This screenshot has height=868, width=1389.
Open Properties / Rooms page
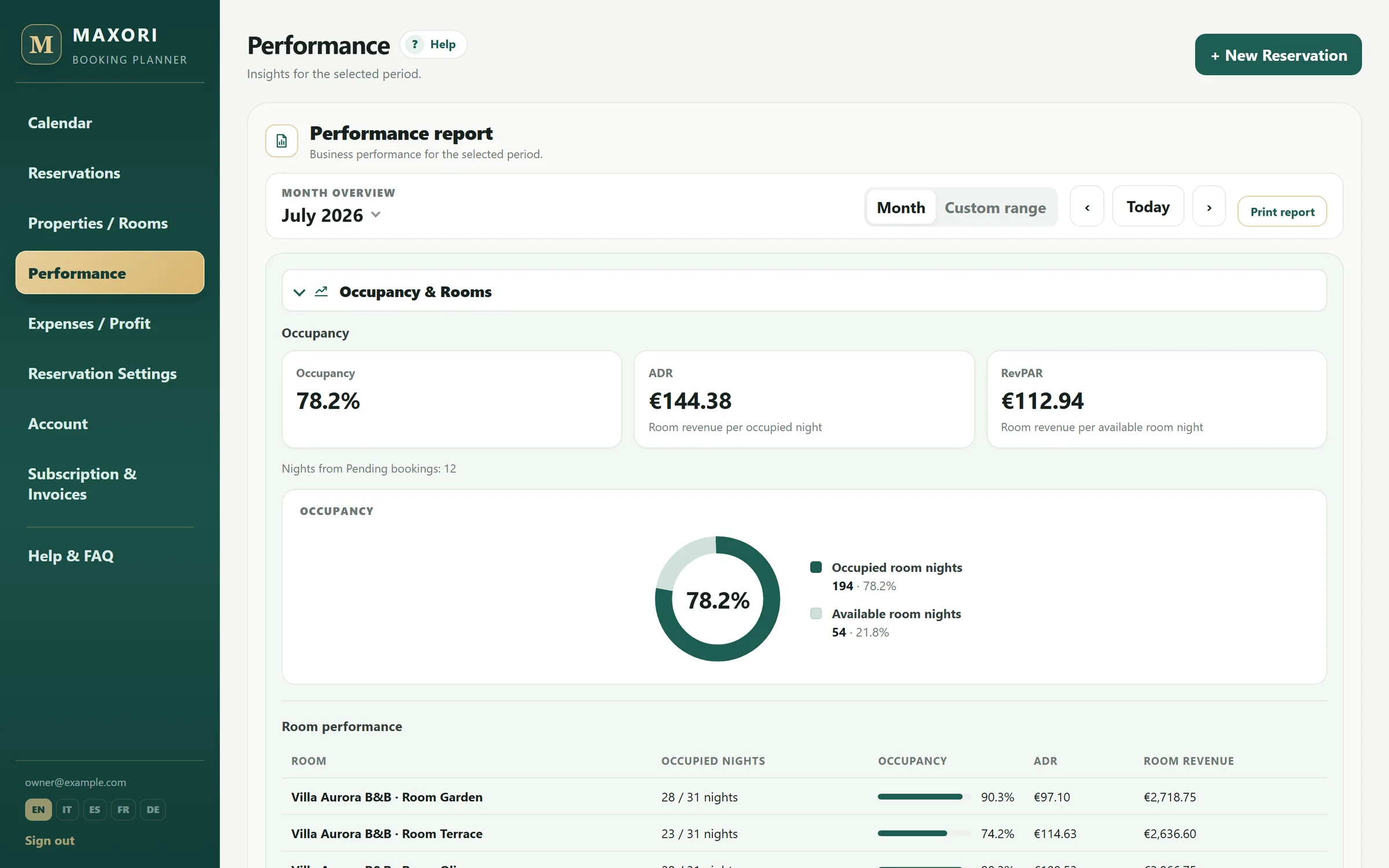coord(110,223)
